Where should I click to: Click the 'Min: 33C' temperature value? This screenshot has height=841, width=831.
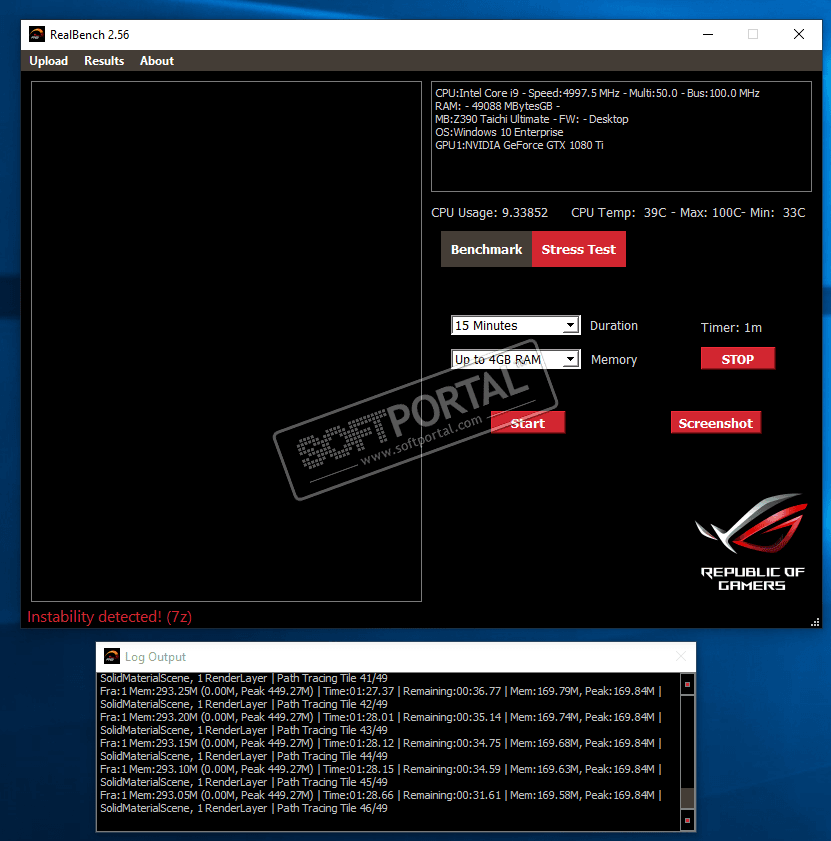pos(777,213)
